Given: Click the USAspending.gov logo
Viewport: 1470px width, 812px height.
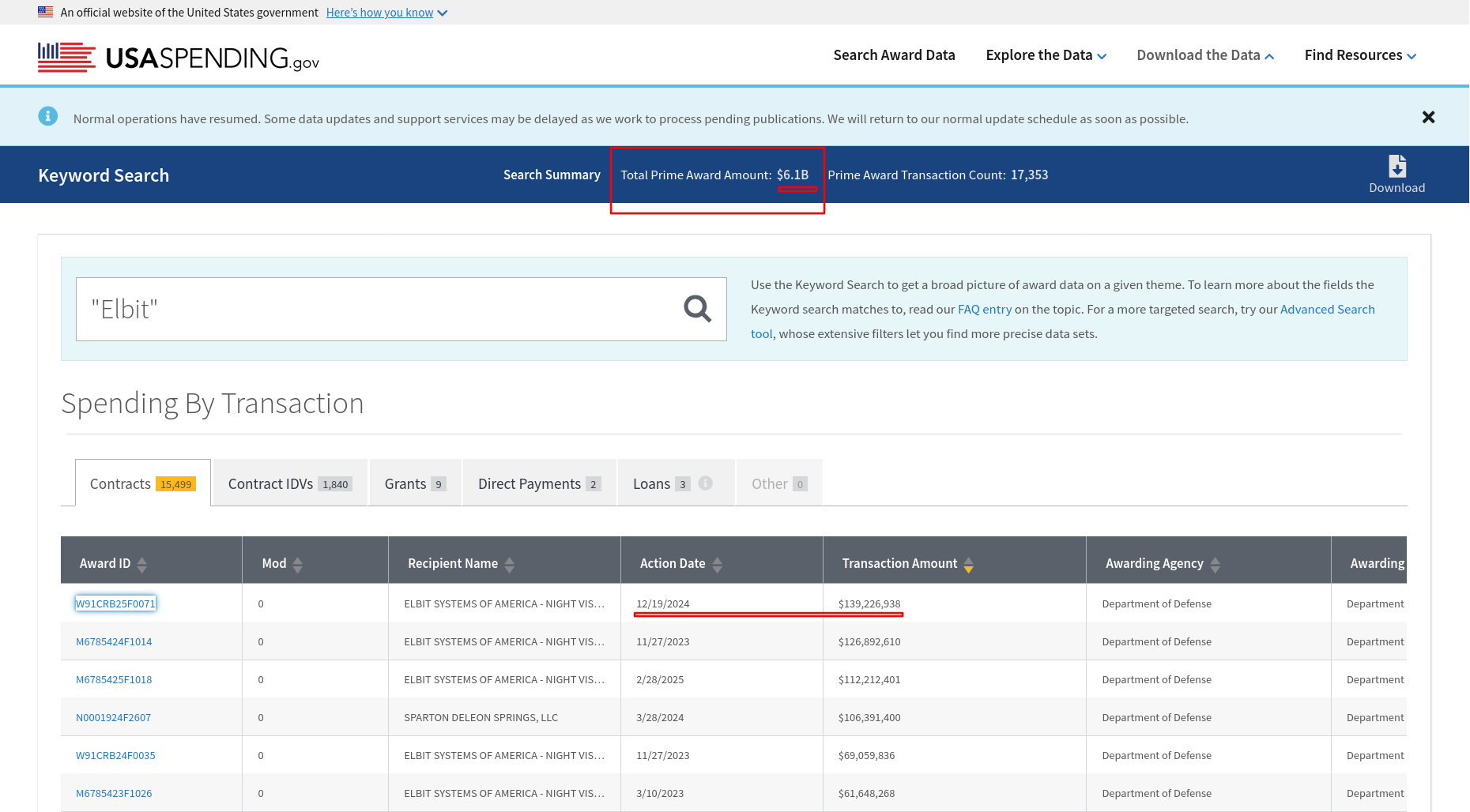Looking at the screenshot, I should 179,57.
